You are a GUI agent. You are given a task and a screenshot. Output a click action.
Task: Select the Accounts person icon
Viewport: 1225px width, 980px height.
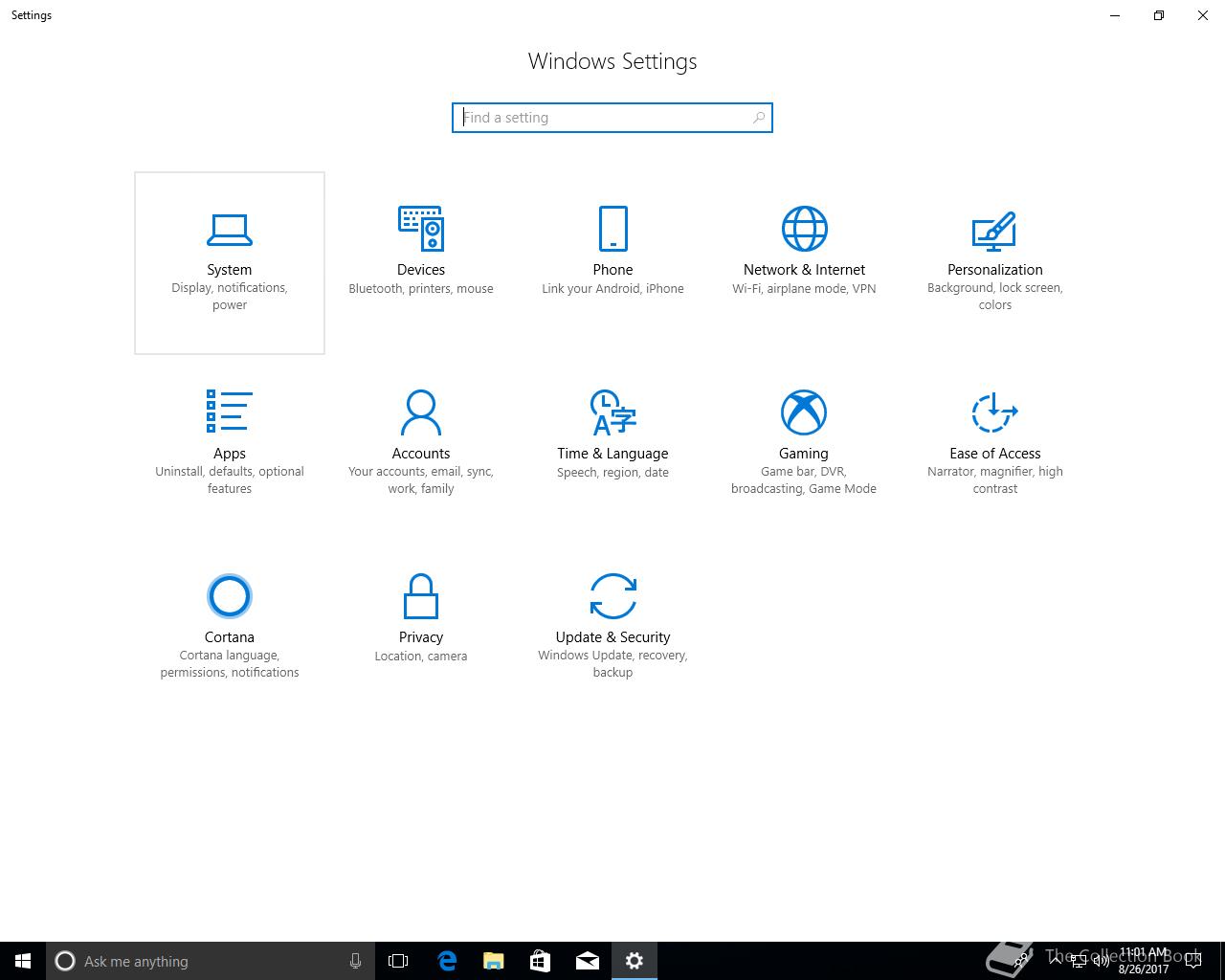pos(421,412)
